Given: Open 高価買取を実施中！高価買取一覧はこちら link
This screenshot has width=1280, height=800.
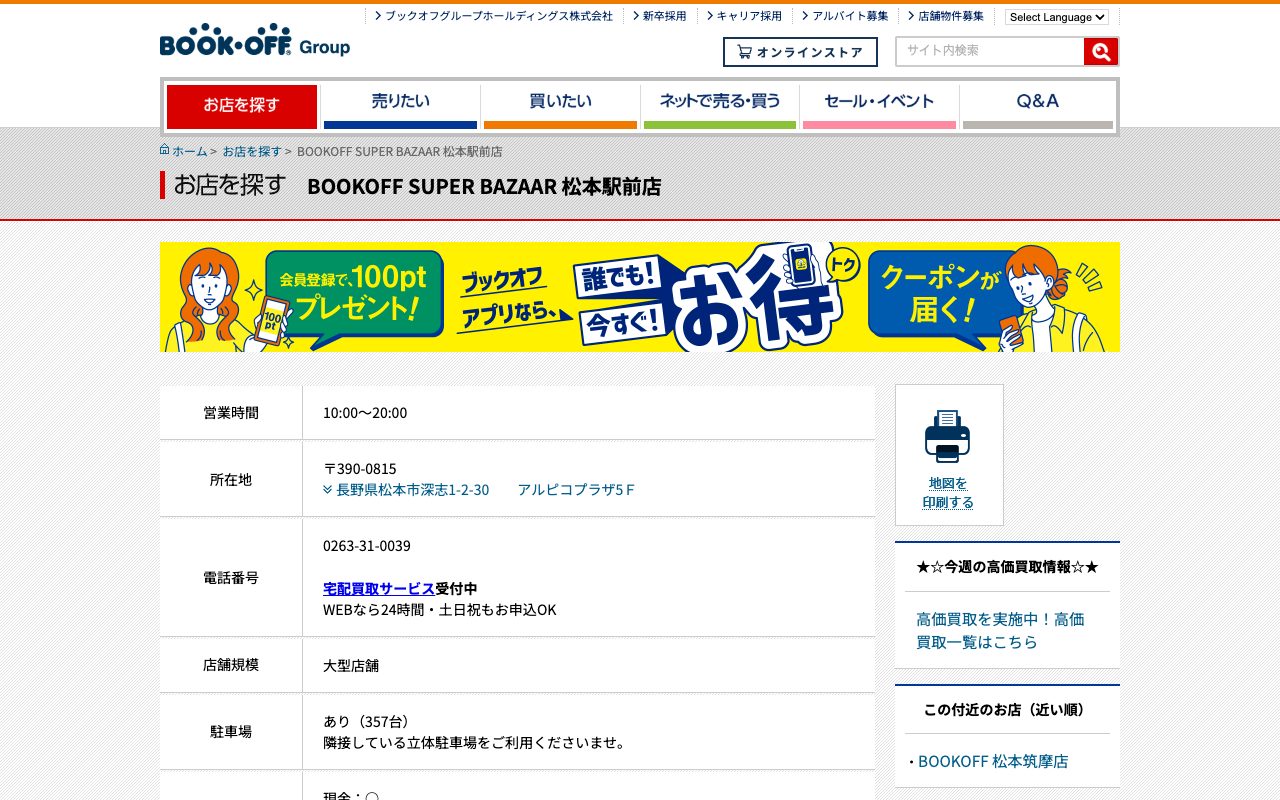Looking at the screenshot, I should pyautogui.click(x=1000, y=631).
